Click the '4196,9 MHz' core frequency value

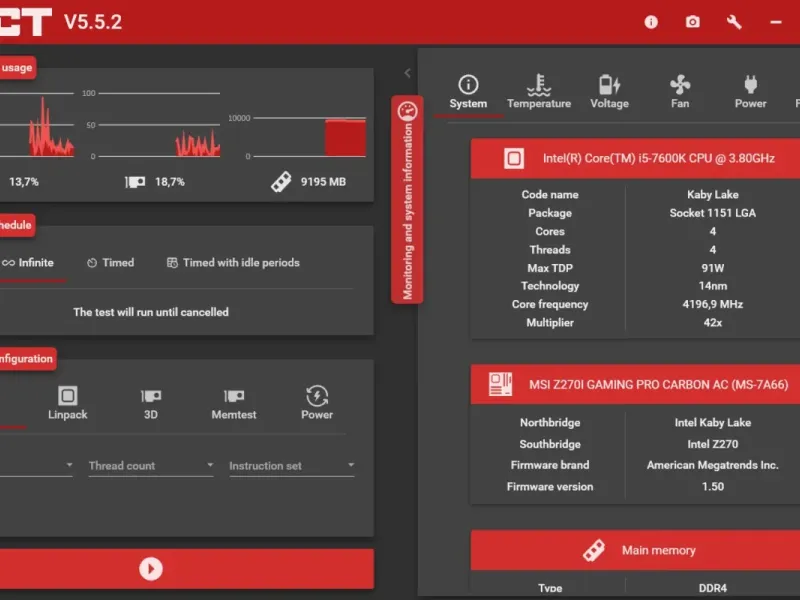coord(712,304)
